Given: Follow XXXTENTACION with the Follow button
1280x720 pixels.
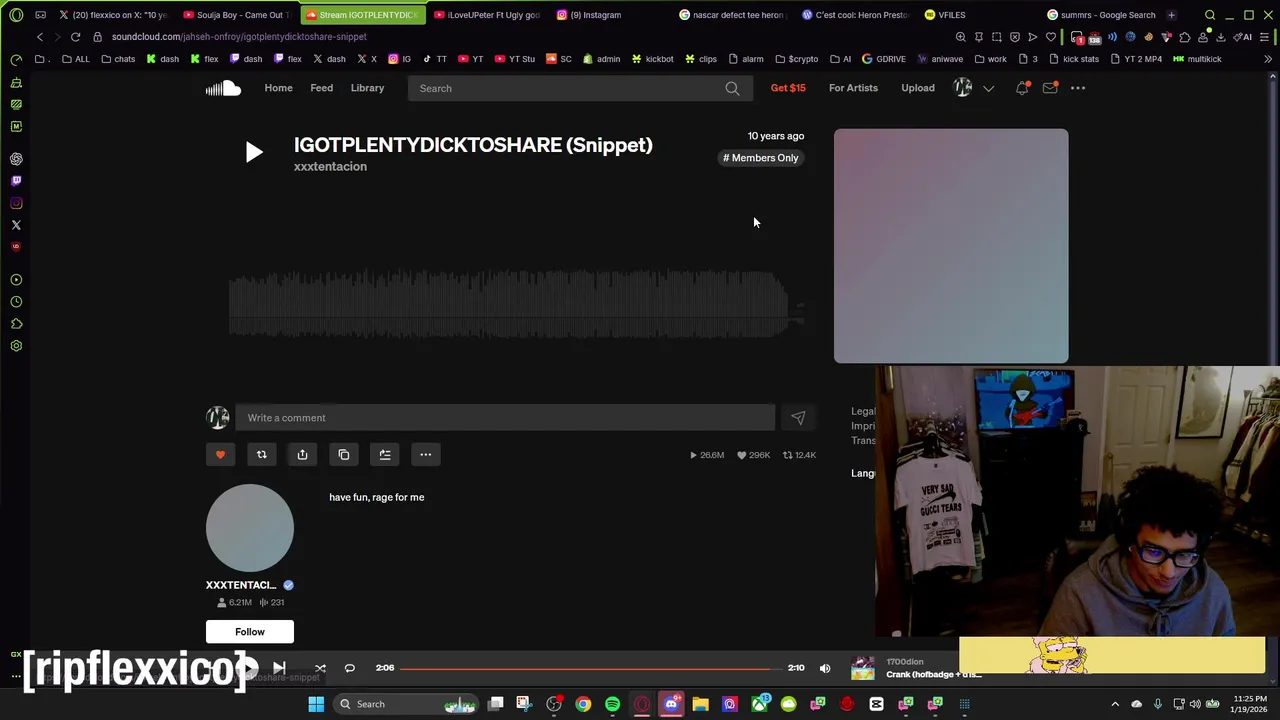Looking at the screenshot, I should (250, 632).
